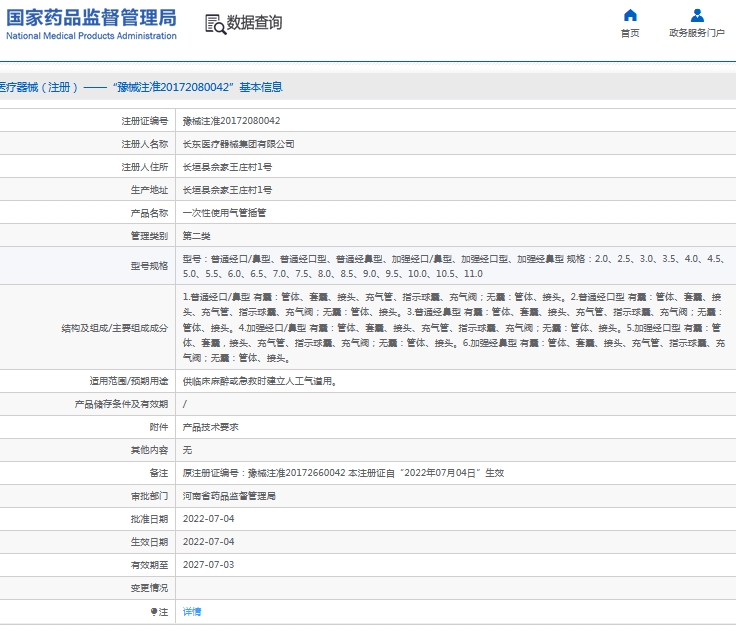
Task: Click the 产品储存条件及有效期 label
Action: coord(121,404)
